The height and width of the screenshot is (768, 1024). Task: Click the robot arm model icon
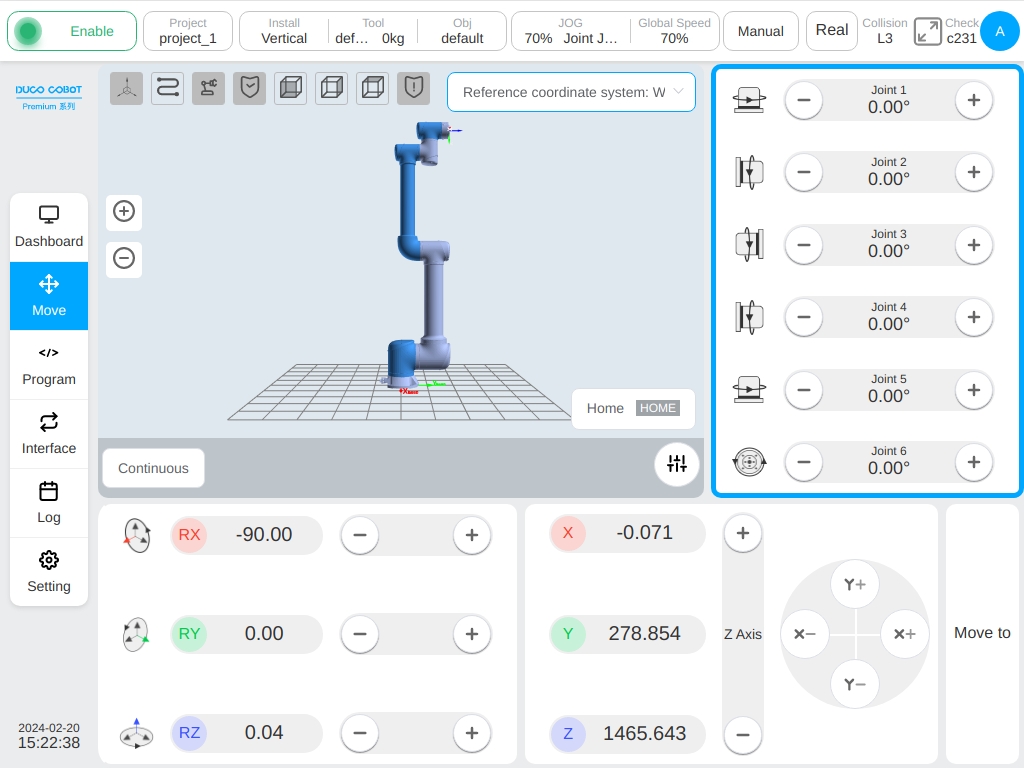click(x=208, y=88)
